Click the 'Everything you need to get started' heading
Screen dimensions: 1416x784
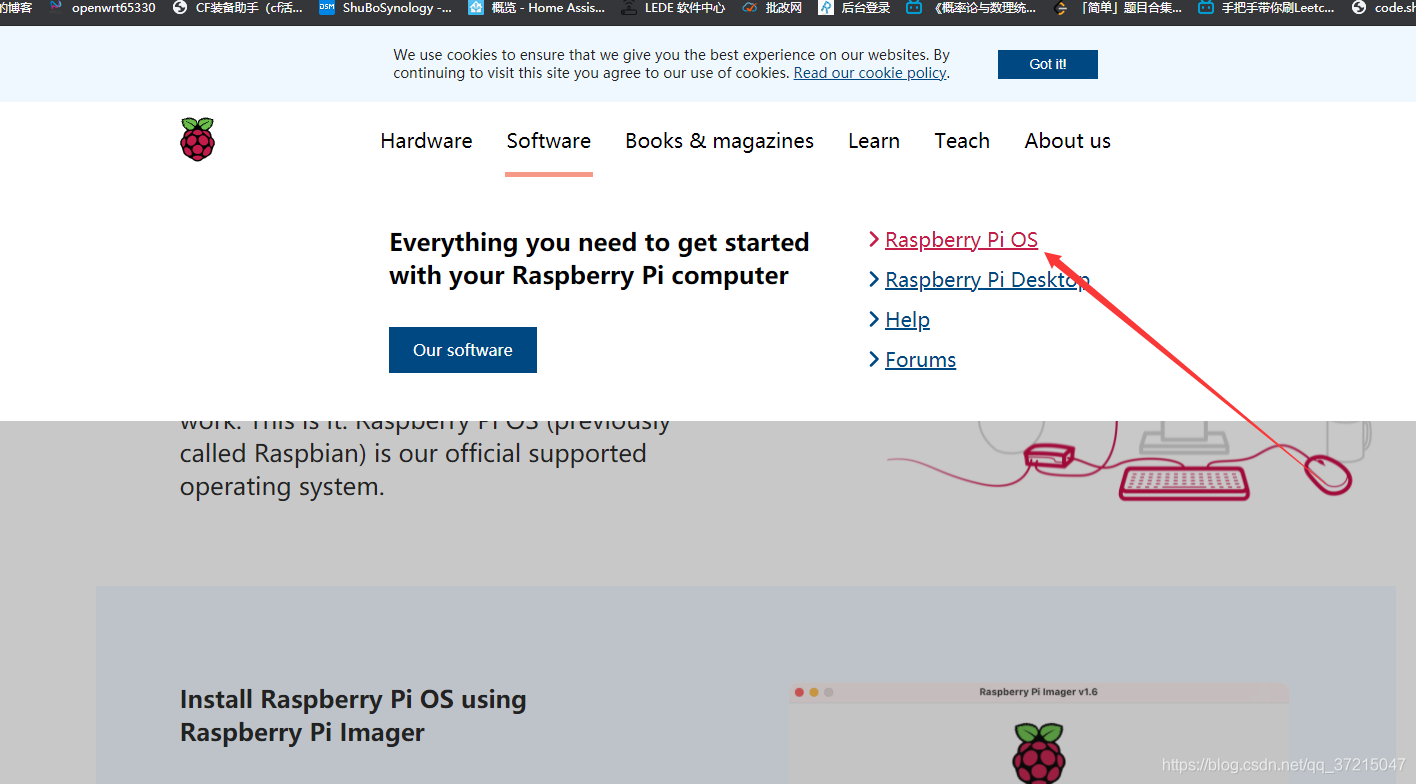[599, 243]
